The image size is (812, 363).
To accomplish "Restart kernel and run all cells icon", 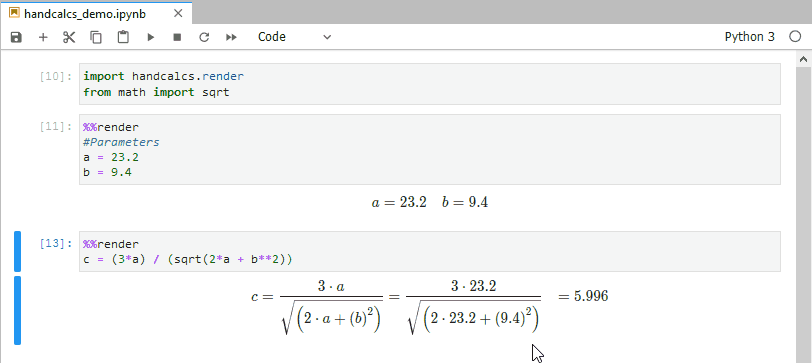I will coord(231,37).
